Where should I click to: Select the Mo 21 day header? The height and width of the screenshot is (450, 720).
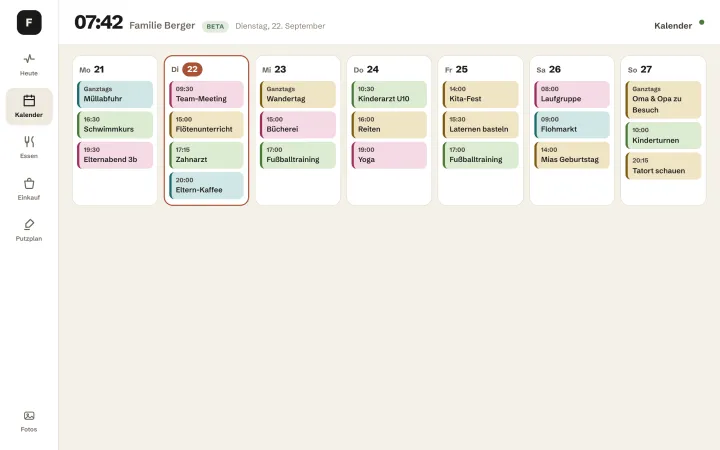(92, 69)
